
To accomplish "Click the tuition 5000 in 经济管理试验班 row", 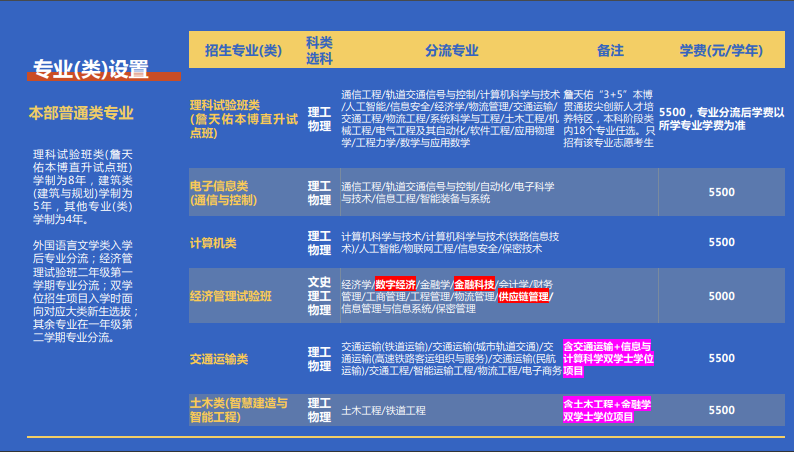I will click(x=722, y=296).
